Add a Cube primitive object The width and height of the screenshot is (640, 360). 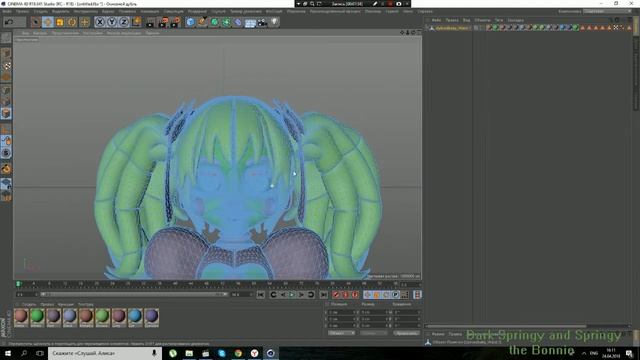tap(190, 22)
